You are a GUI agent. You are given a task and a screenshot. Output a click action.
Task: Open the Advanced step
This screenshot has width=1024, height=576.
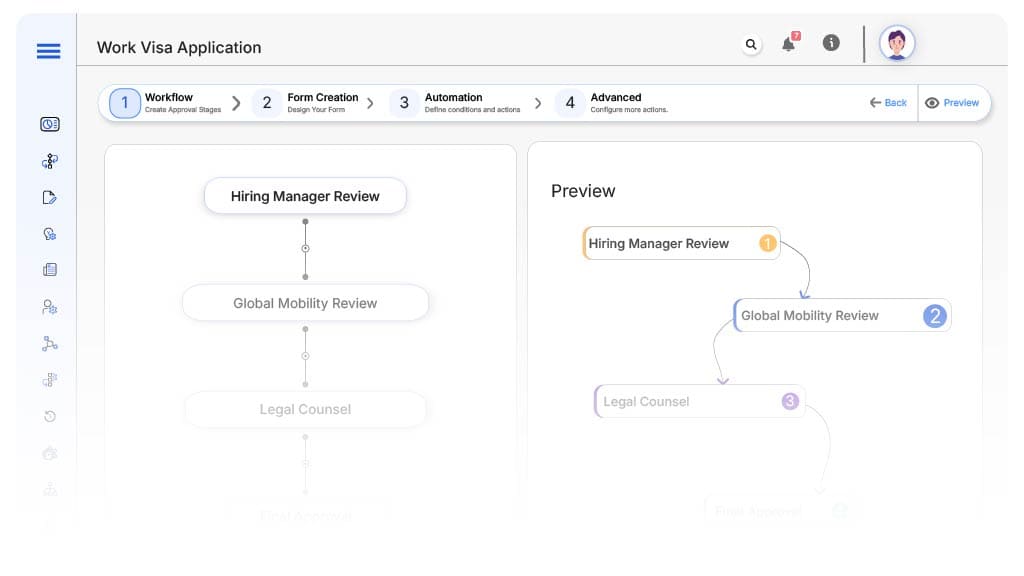click(x=612, y=103)
